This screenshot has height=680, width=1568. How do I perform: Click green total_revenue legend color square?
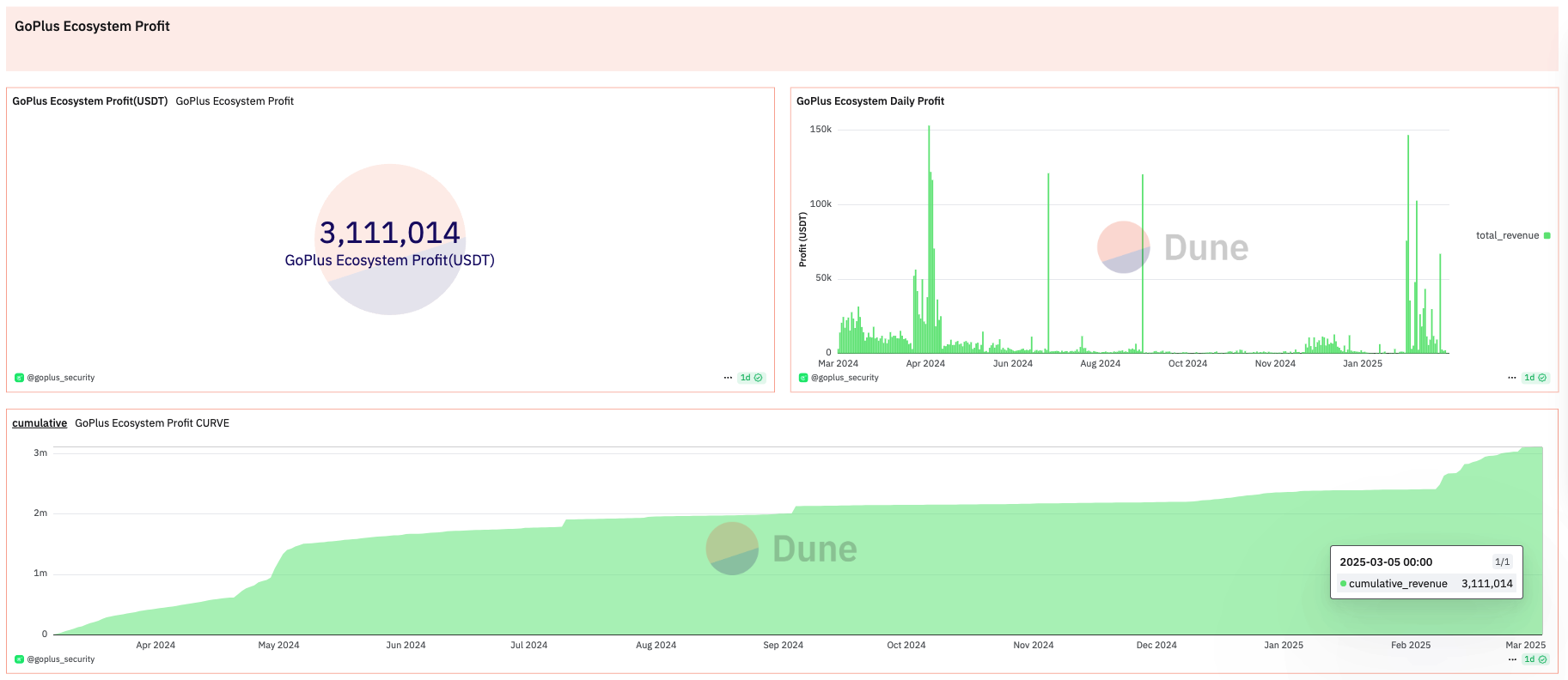[x=1547, y=235]
